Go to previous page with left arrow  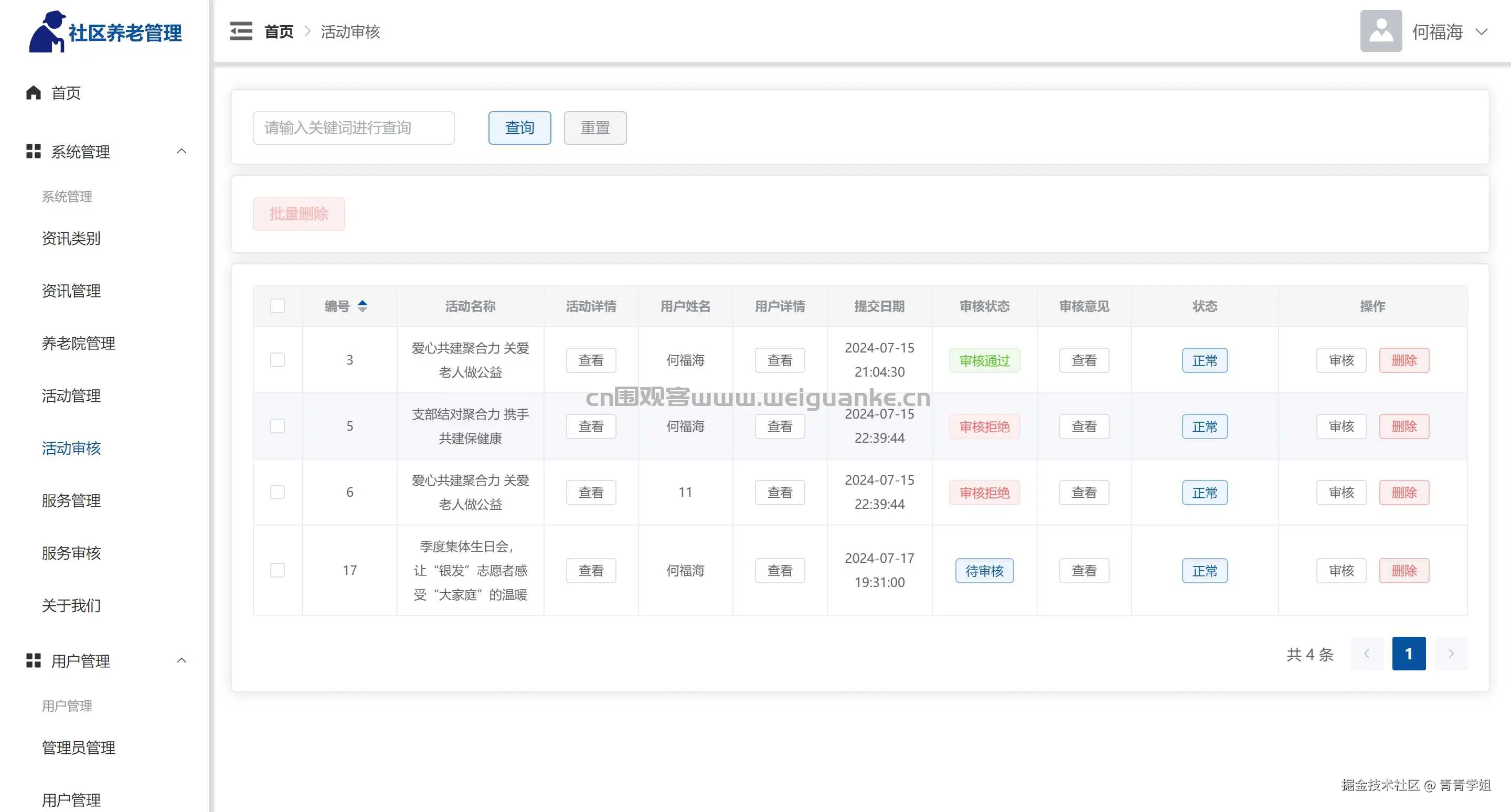1366,653
